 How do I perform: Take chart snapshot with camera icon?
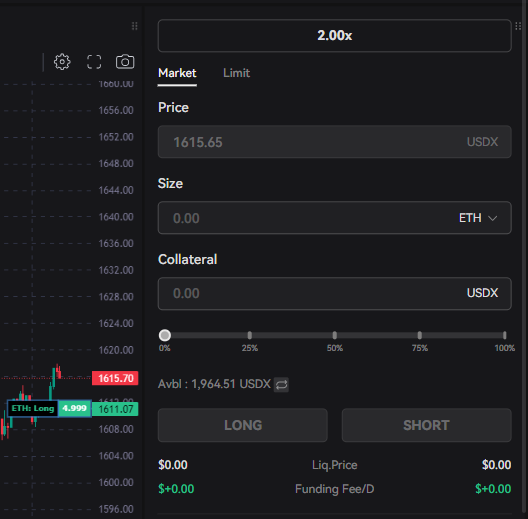(x=125, y=62)
